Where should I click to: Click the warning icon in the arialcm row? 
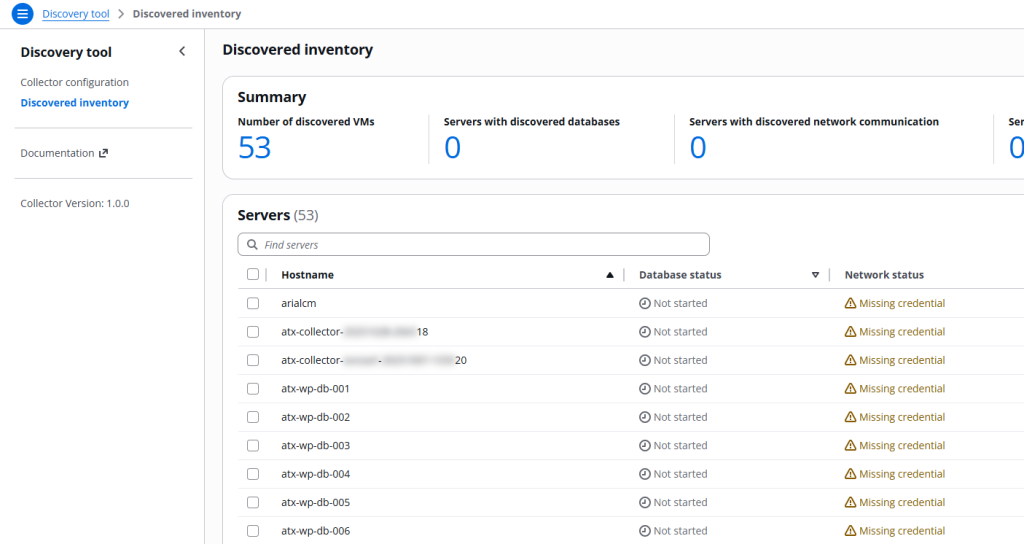coord(850,304)
